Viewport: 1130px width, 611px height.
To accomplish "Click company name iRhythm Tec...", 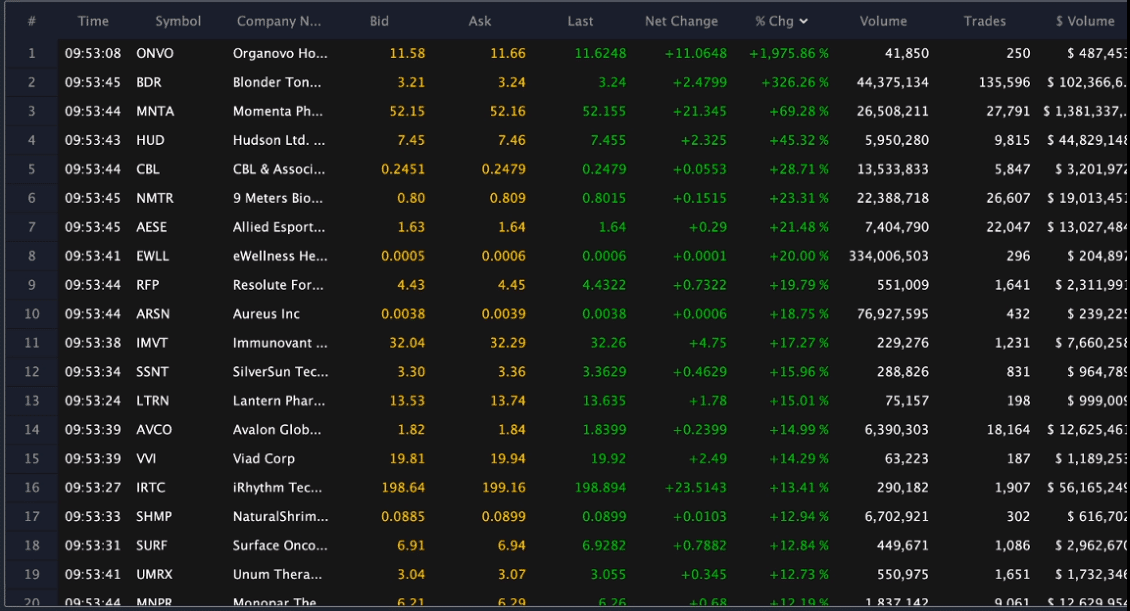I will [x=277, y=487].
